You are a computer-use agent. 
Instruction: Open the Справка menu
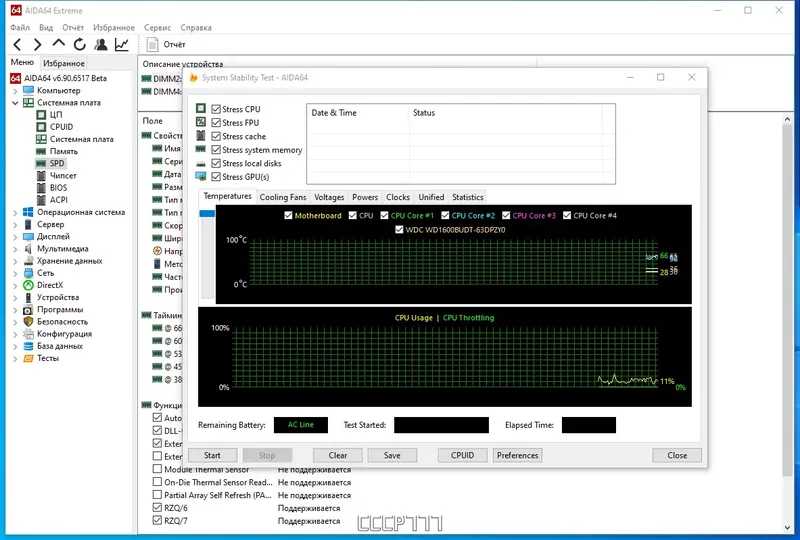tap(196, 28)
